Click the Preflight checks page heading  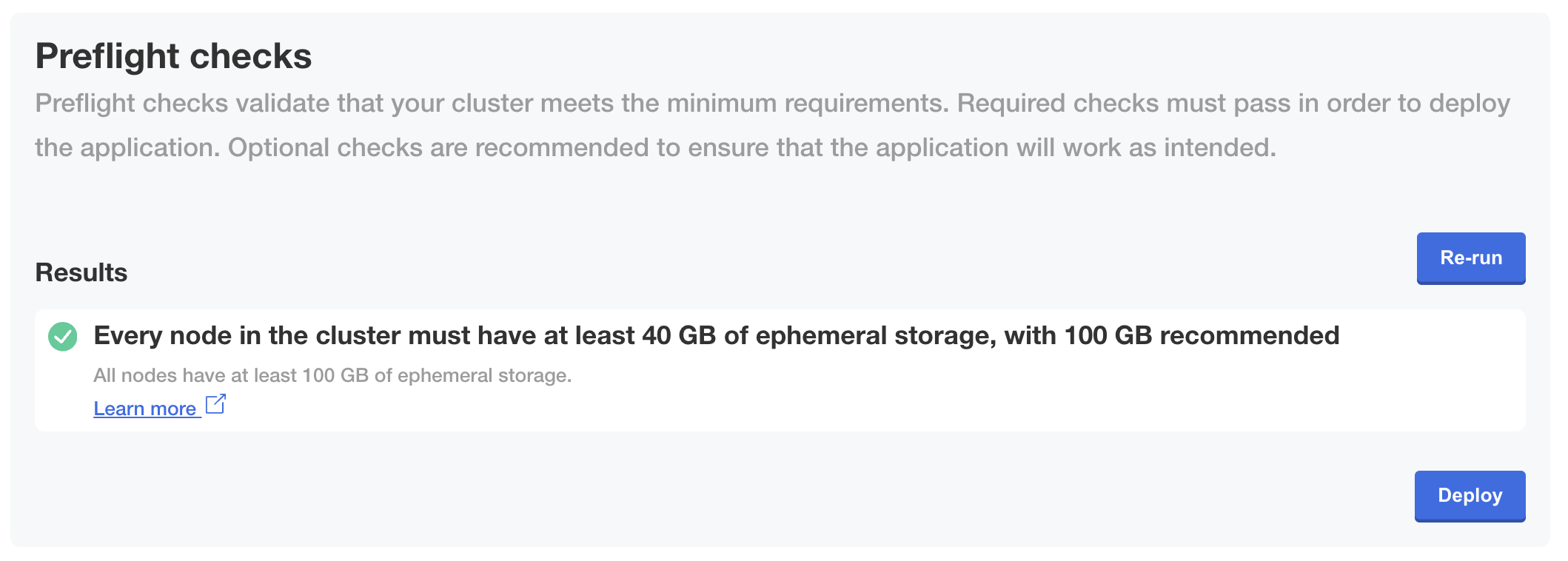tap(173, 56)
